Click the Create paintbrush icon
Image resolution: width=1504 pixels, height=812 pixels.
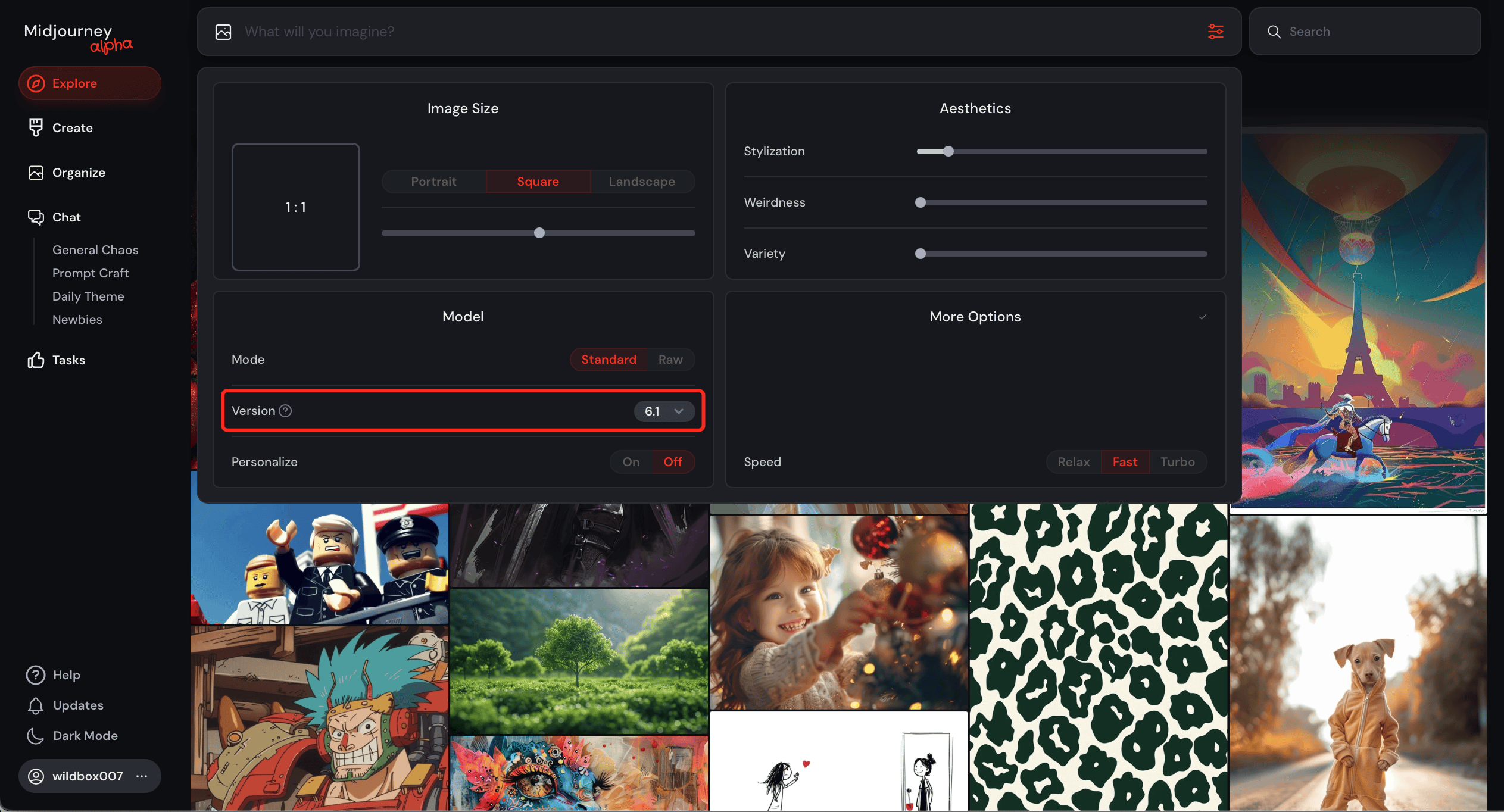pyautogui.click(x=36, y=127)
